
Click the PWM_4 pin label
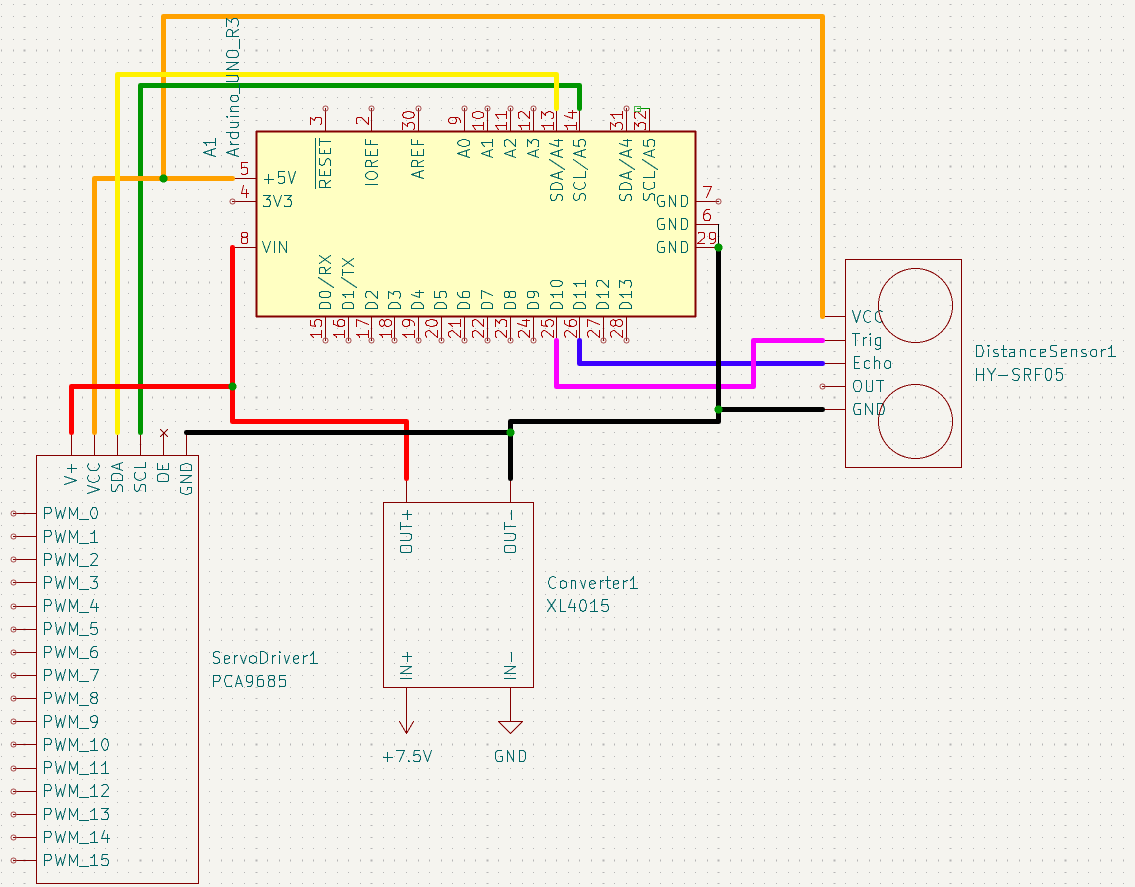click(70, 606)
